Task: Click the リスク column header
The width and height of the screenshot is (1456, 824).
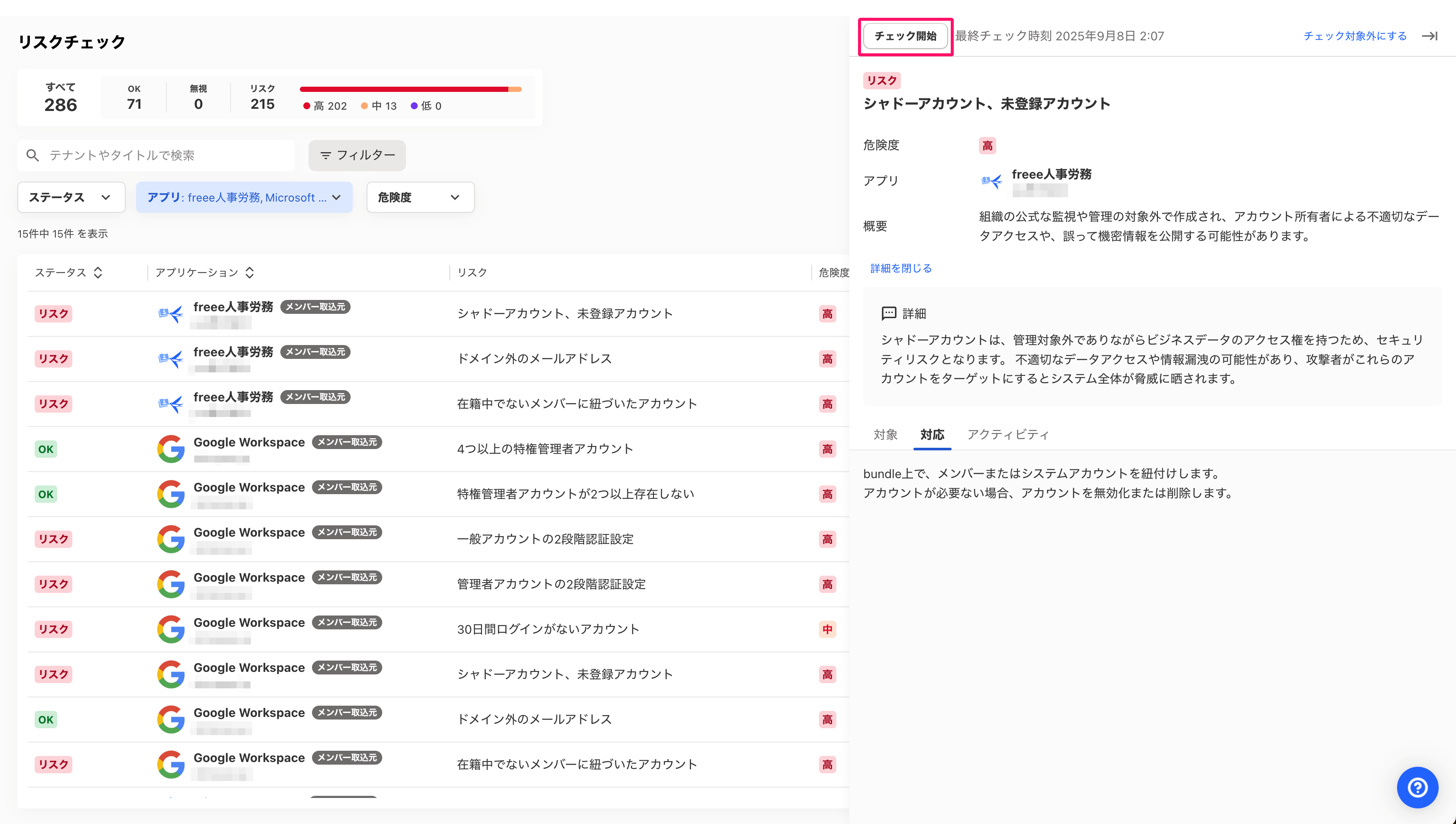Action: 472,273
